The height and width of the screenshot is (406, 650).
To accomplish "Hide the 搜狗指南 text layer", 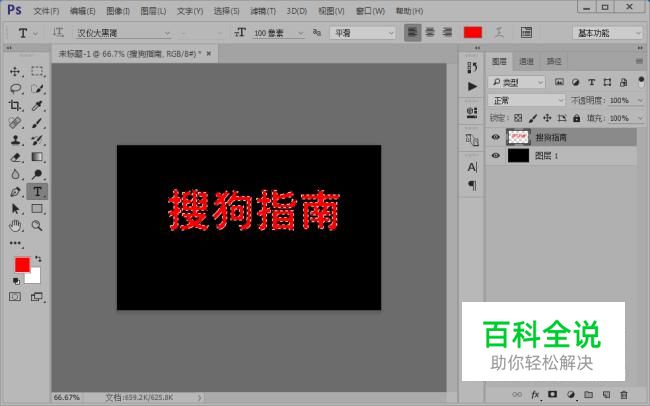I will (x=495, y=137).
